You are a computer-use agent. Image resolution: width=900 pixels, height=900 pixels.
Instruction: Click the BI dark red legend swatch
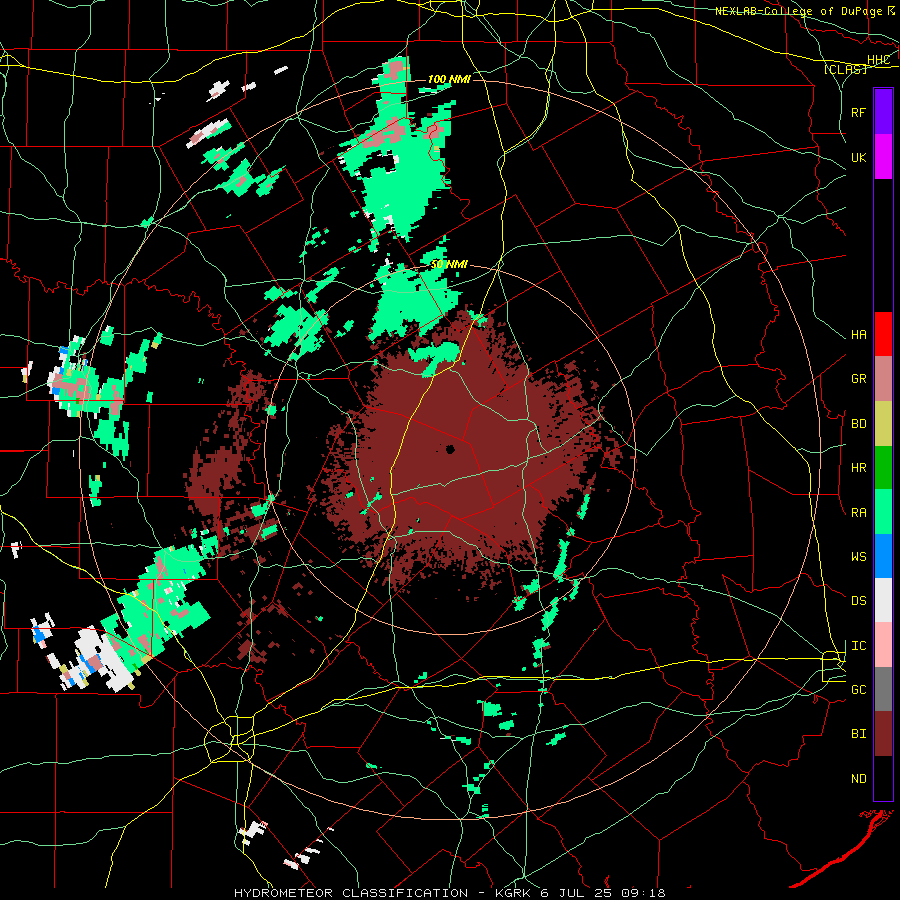883,734
